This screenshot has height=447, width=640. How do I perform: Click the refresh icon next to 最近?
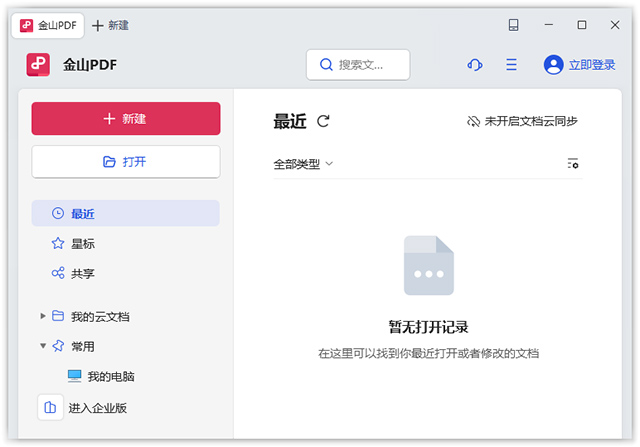pyautogui.click(x=323, y=121)
